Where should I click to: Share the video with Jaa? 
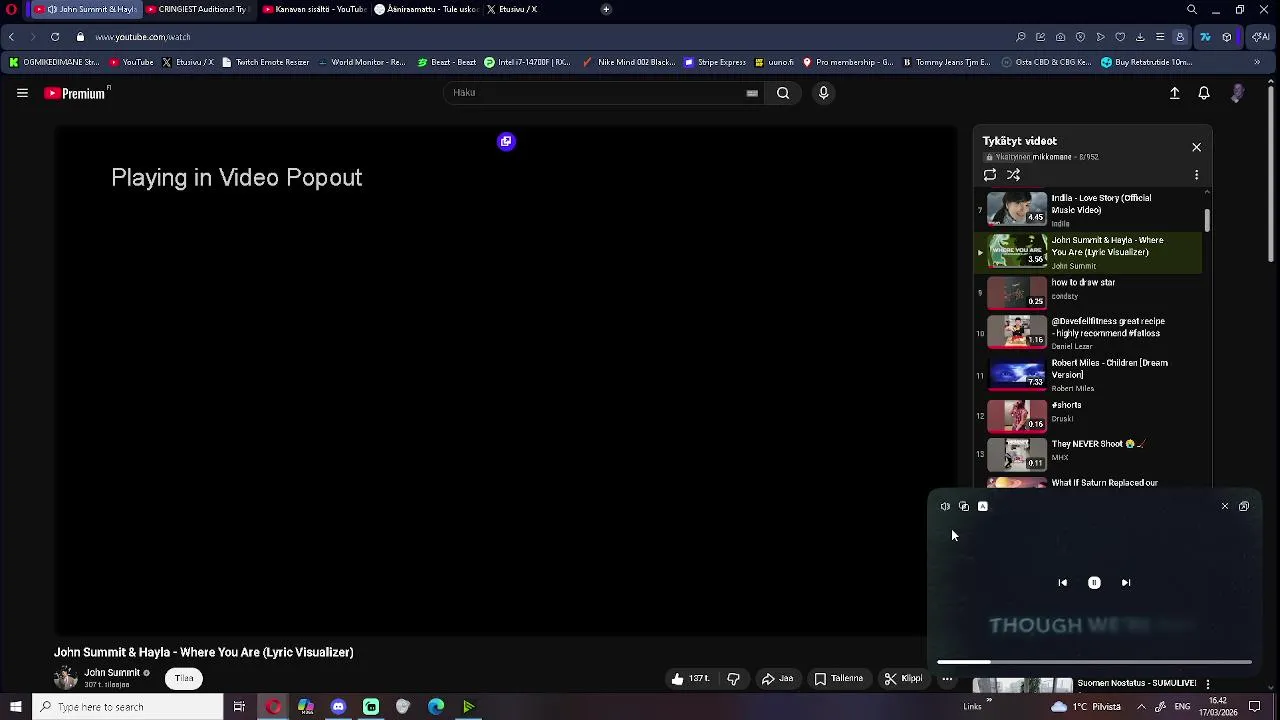[778, 679]
